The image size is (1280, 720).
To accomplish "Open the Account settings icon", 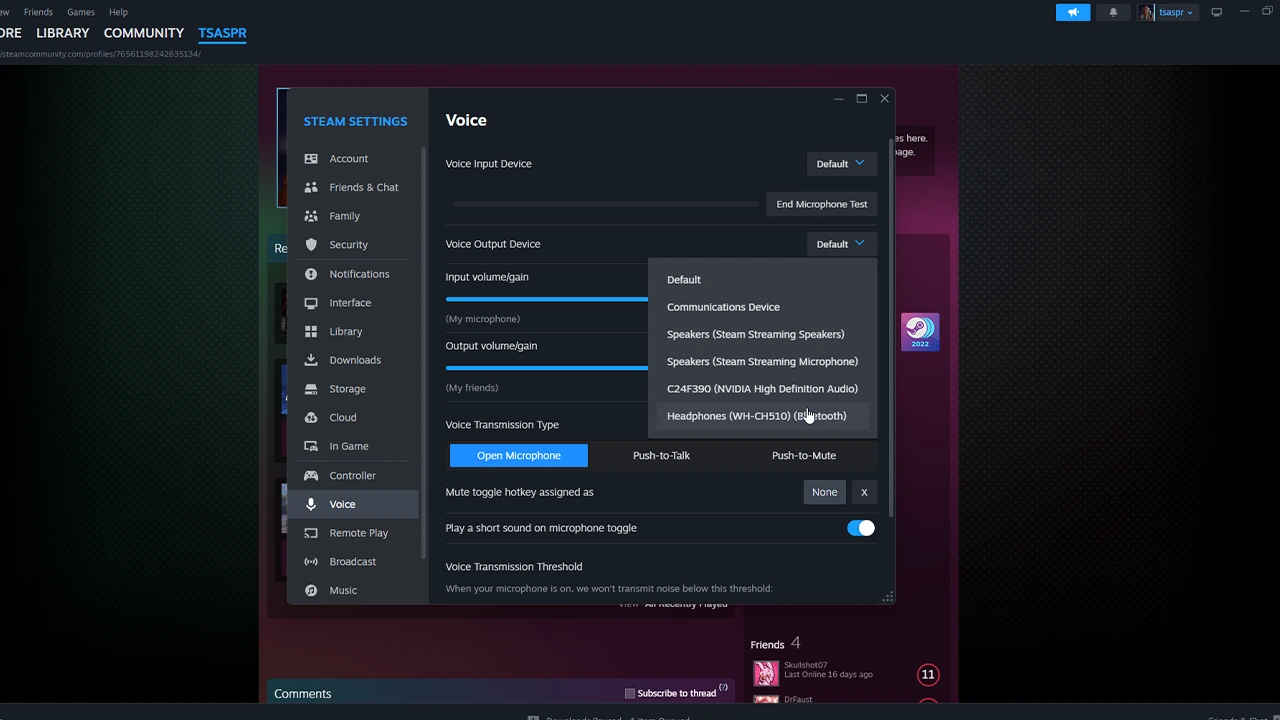I will 311,158.
